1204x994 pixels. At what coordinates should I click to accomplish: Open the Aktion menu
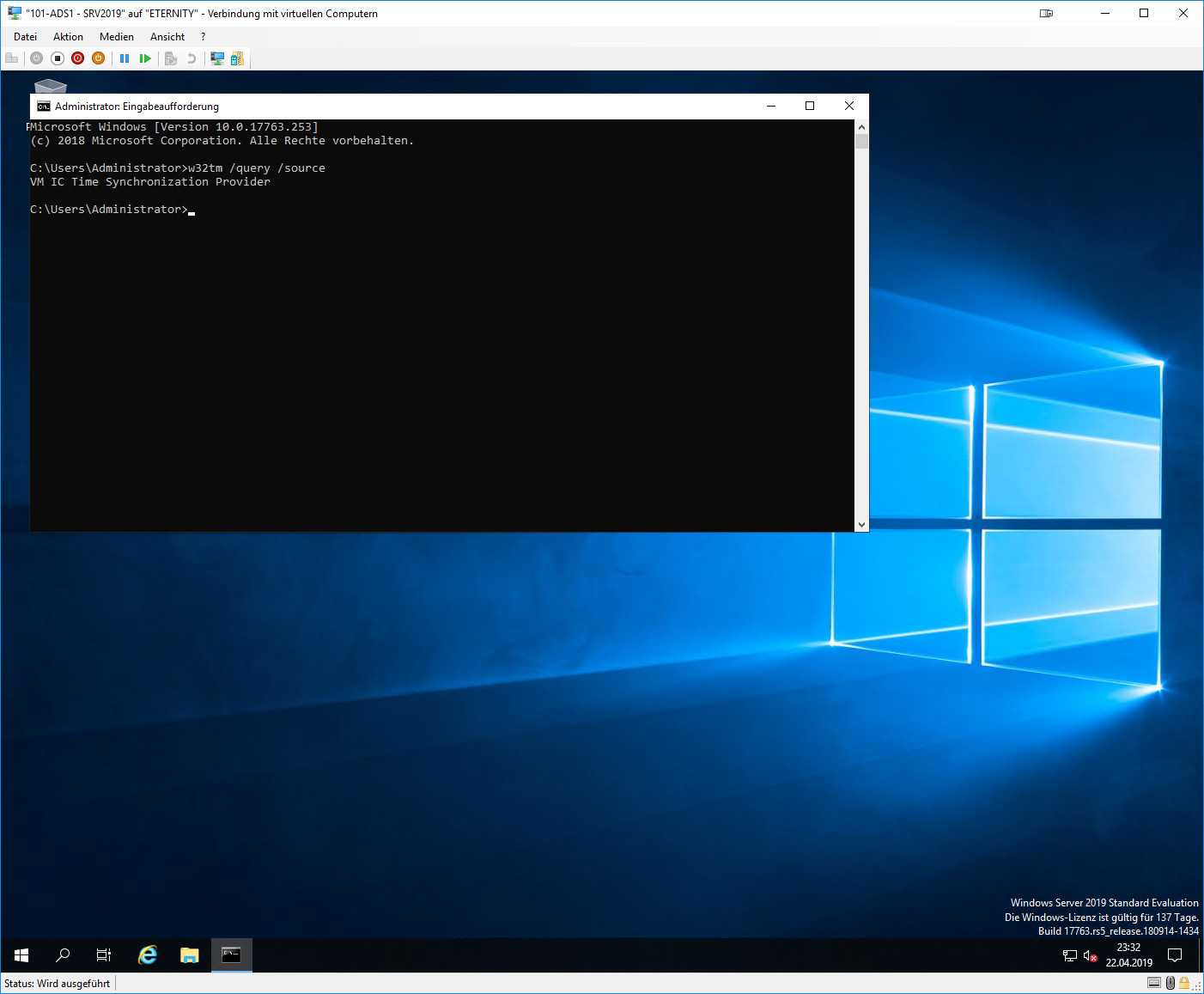click(x=68, y=37)
